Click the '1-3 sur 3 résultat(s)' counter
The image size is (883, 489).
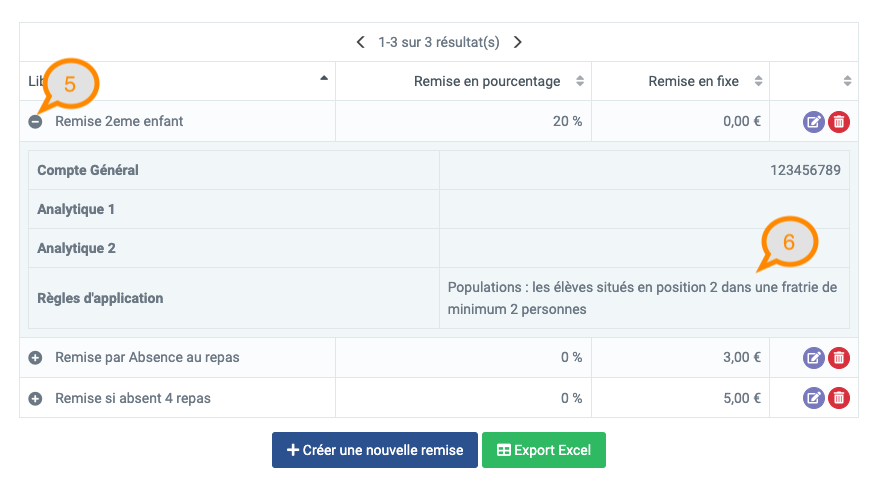coord(439,42)
